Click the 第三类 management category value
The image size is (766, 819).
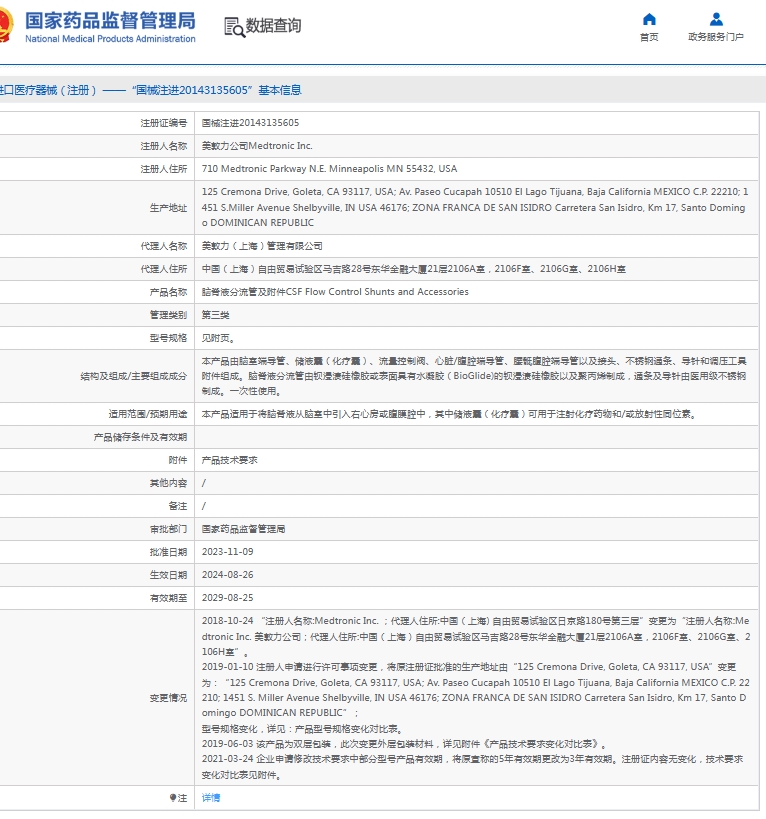[x=216, y=315]
